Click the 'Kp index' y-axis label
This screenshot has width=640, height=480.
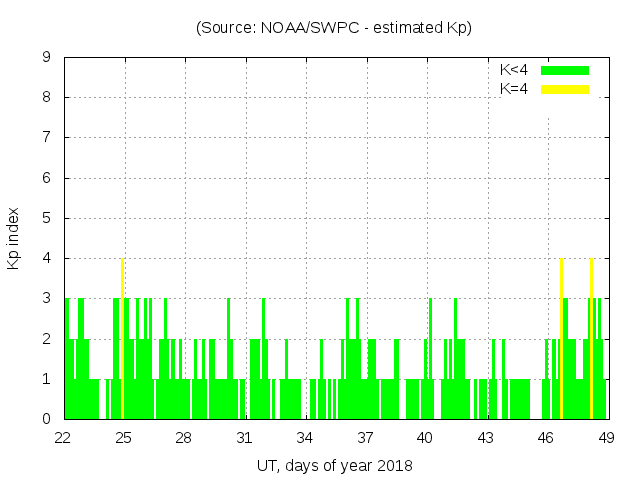click(14, 239)
